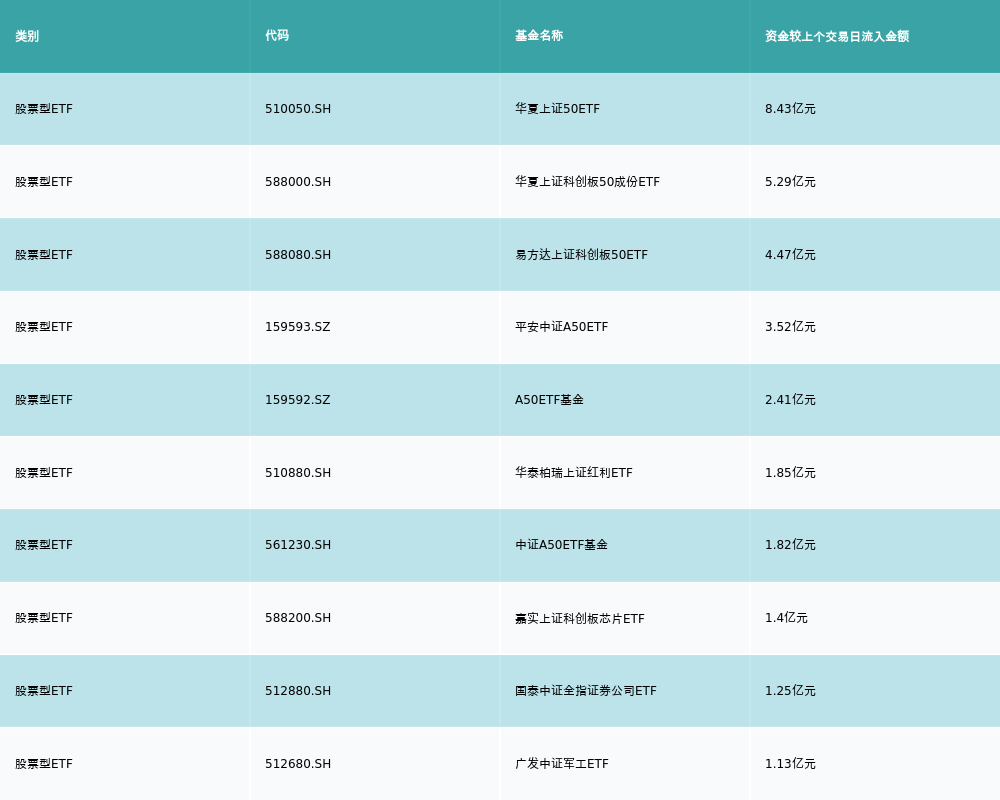
Task: Select the 华泰柏瑞上证红利ETF cell
Action: click(x=573, y=473)
